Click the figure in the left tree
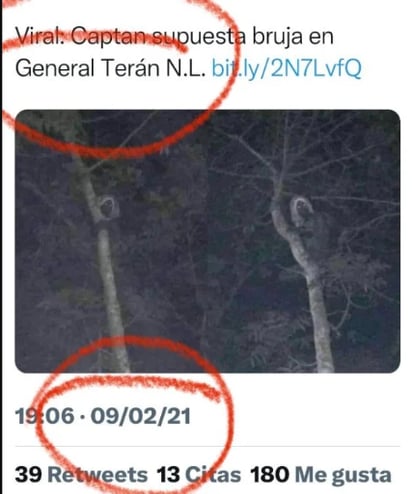This screenshot has height=494, width=412. coord(108,207)
